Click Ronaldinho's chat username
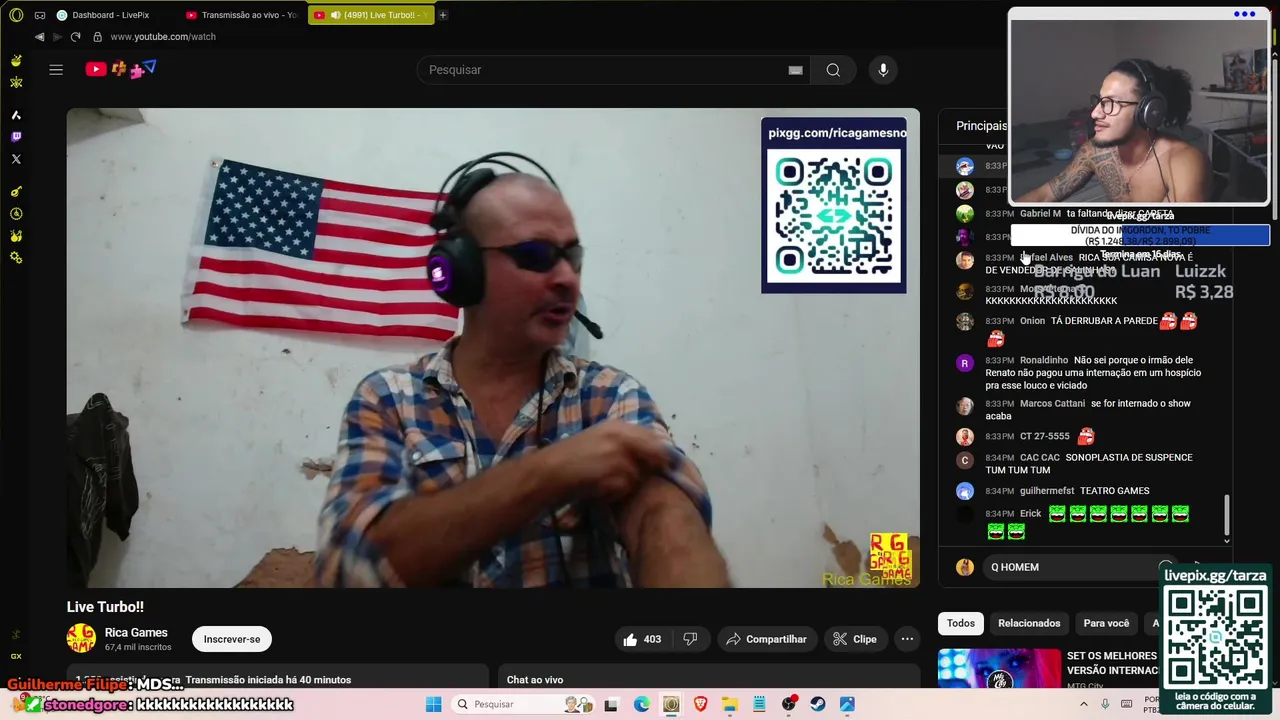Screen dimensions: 1280x720 tap(1044, 360)
